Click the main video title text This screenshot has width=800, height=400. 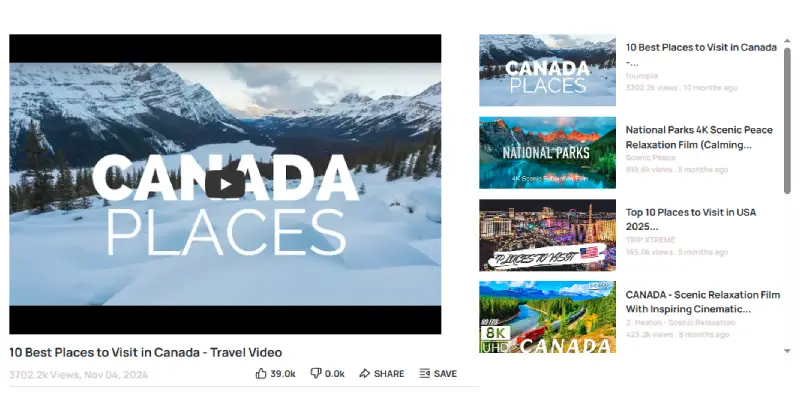[146, 353]
